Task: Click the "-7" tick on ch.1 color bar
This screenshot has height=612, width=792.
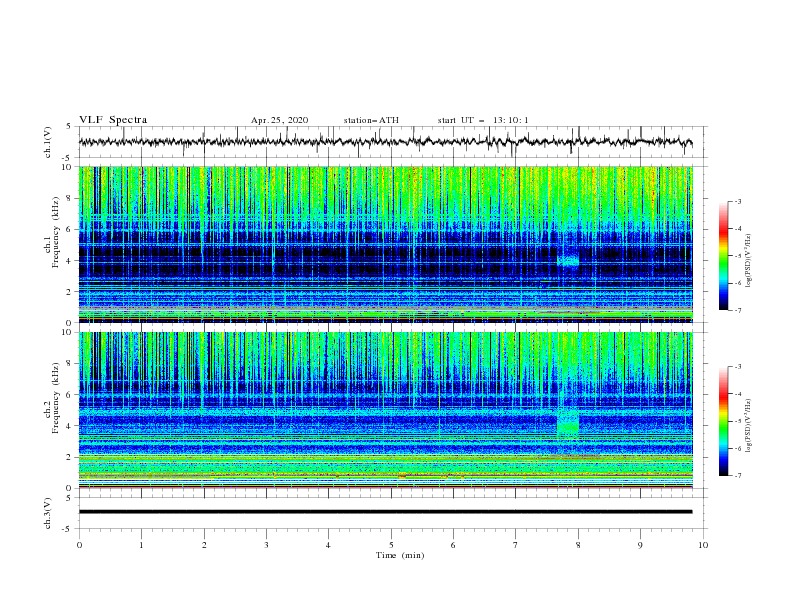Action: point(737,310)
